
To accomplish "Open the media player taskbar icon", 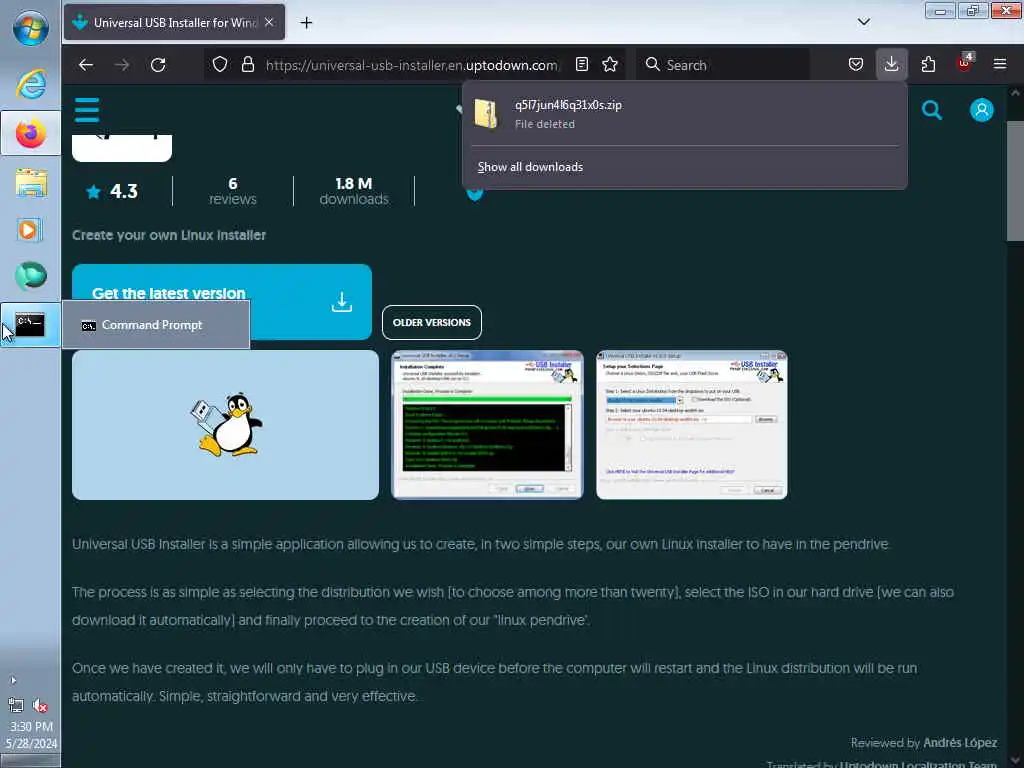I will pyautogui.click(x=31, y=230).
